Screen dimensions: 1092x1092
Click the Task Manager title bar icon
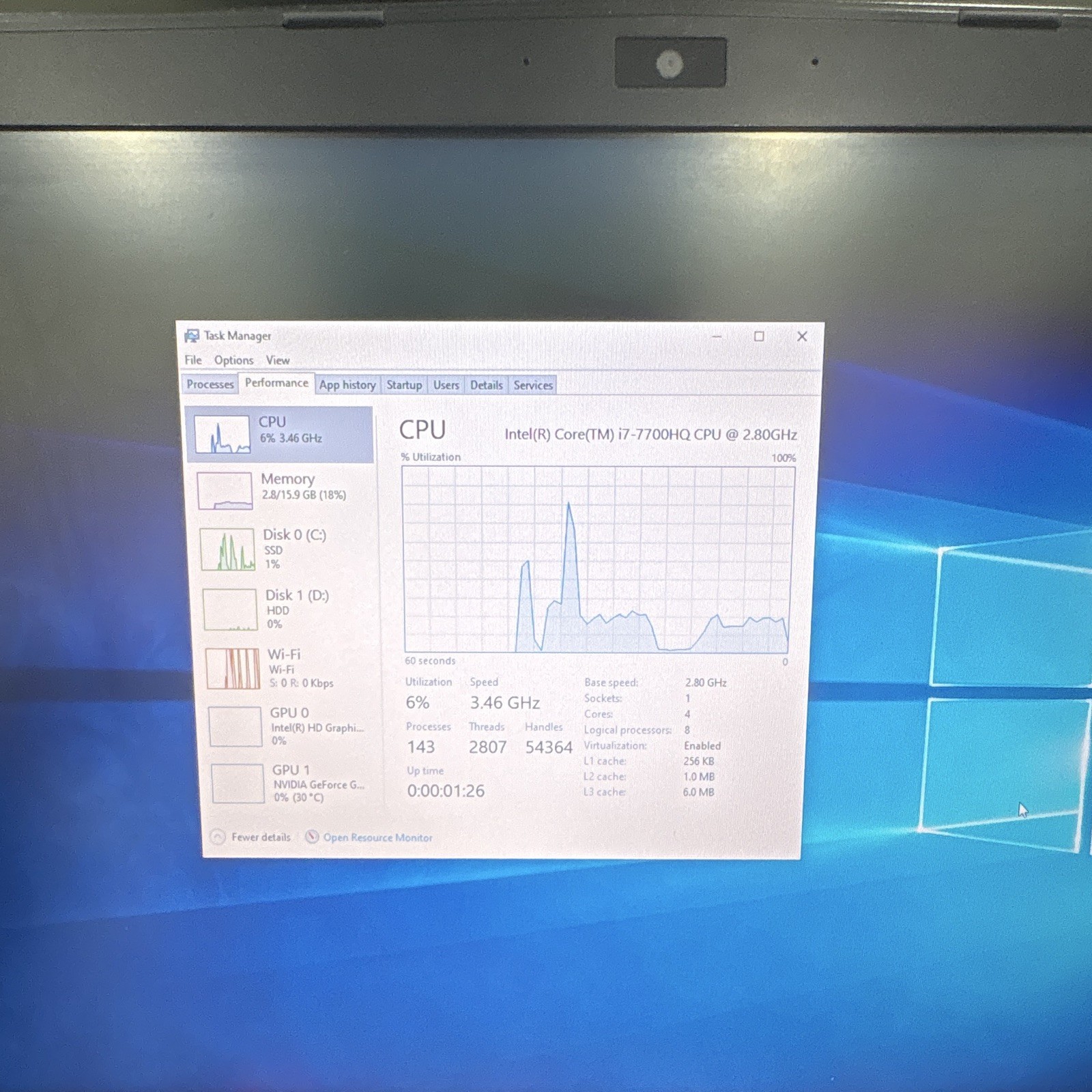[x=192, y=336]
